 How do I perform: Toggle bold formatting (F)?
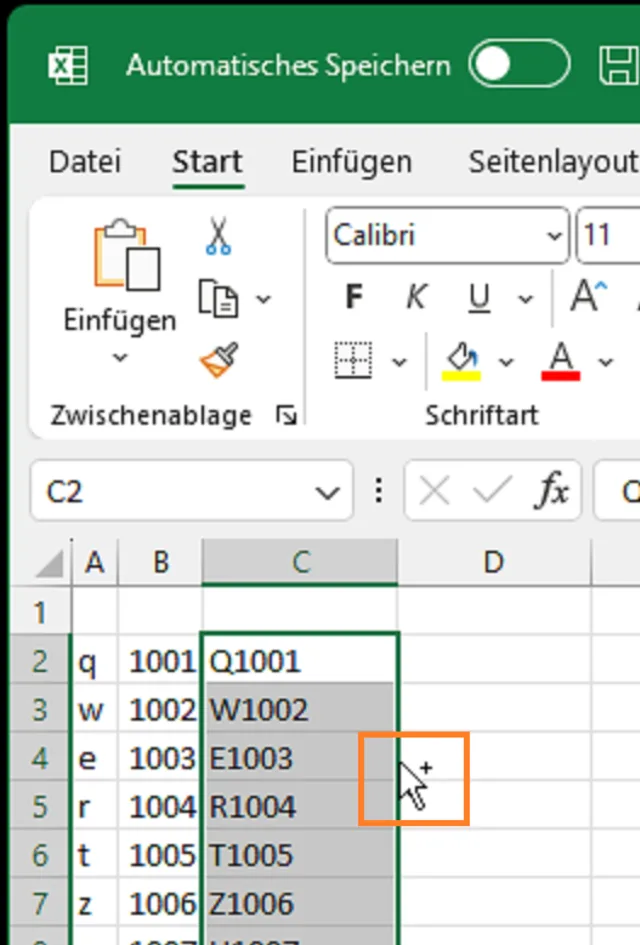coord(353,297)
